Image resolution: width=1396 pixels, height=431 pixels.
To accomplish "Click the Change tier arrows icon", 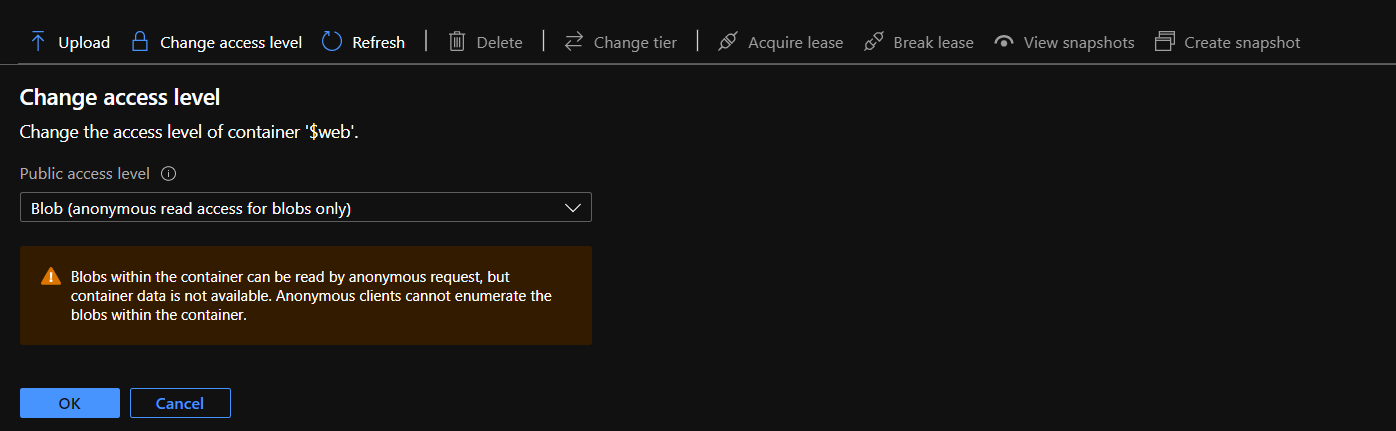I will tap(574, 42).
